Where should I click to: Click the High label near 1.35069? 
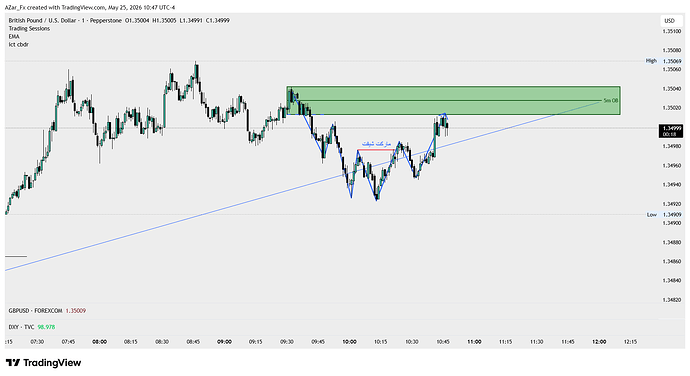[x=651, y=61]
